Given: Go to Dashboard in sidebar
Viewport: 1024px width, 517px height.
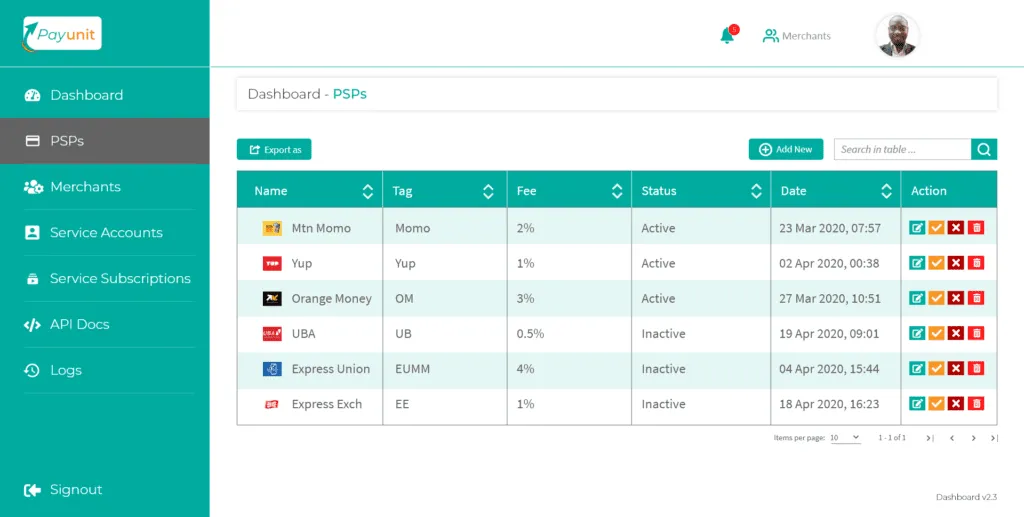Looking at the screenshot, I should coord(104,95).
